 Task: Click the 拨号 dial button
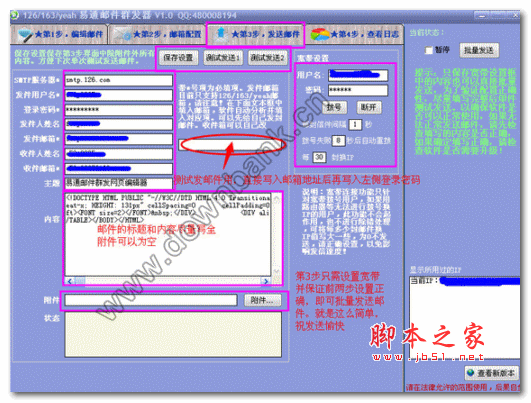click(x=334, y=107)
